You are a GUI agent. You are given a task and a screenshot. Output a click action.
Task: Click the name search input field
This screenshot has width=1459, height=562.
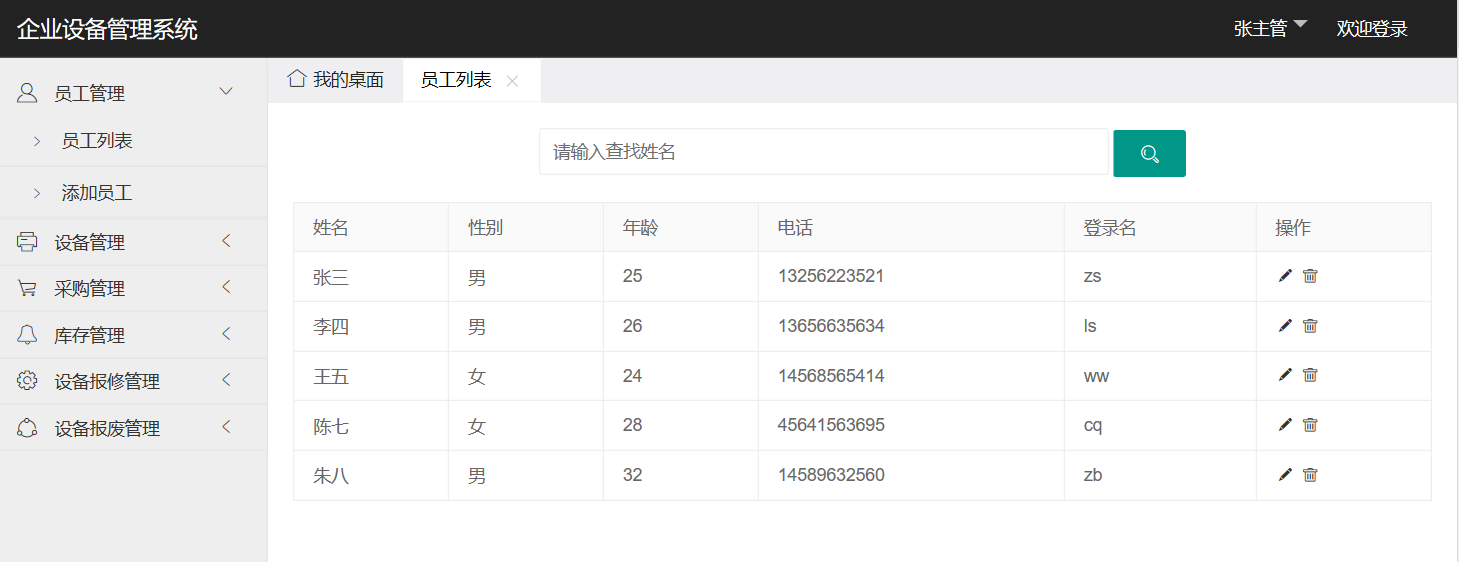pos(823,152)
